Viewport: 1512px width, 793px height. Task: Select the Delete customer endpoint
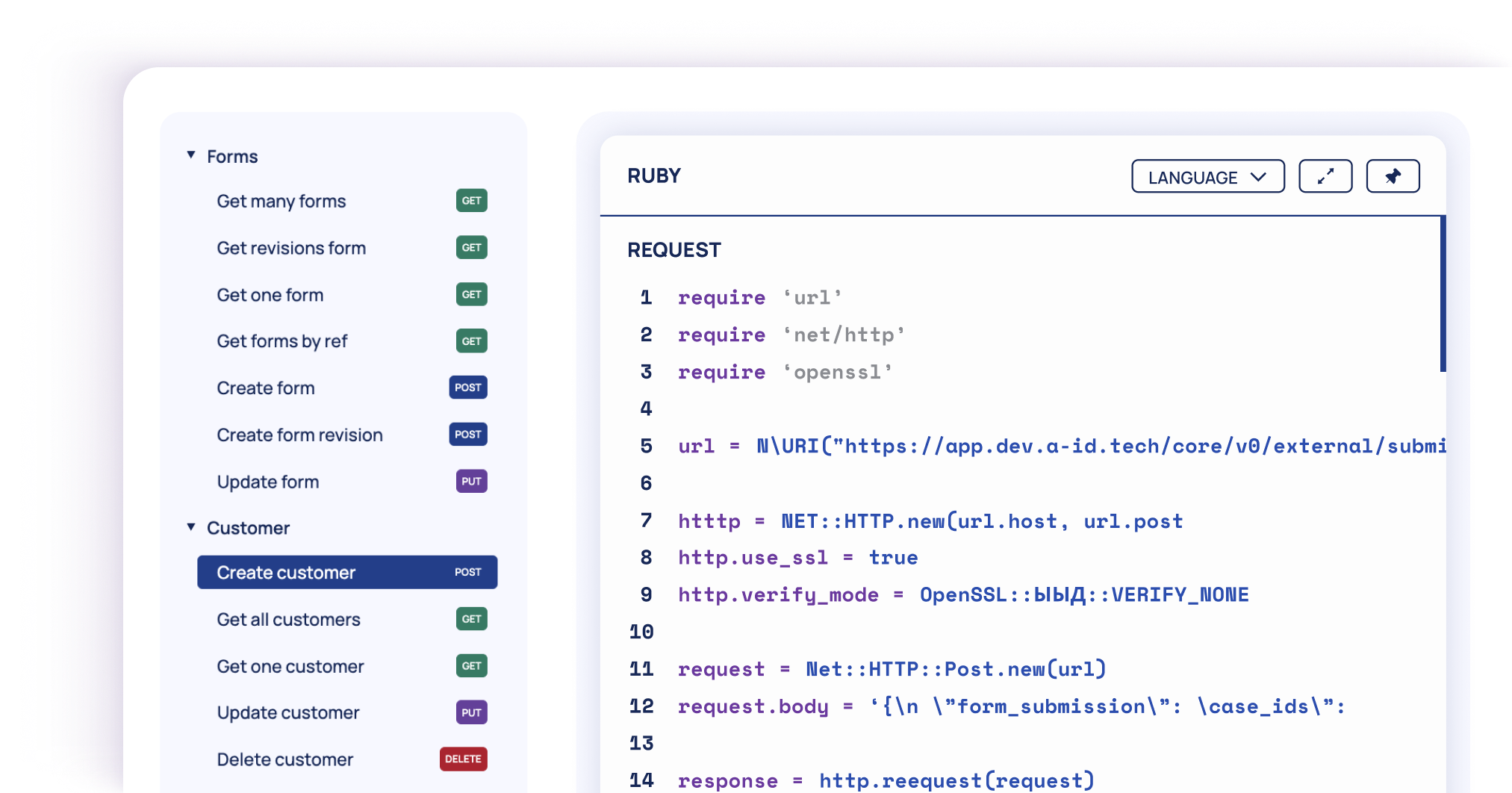click(284, 759)
